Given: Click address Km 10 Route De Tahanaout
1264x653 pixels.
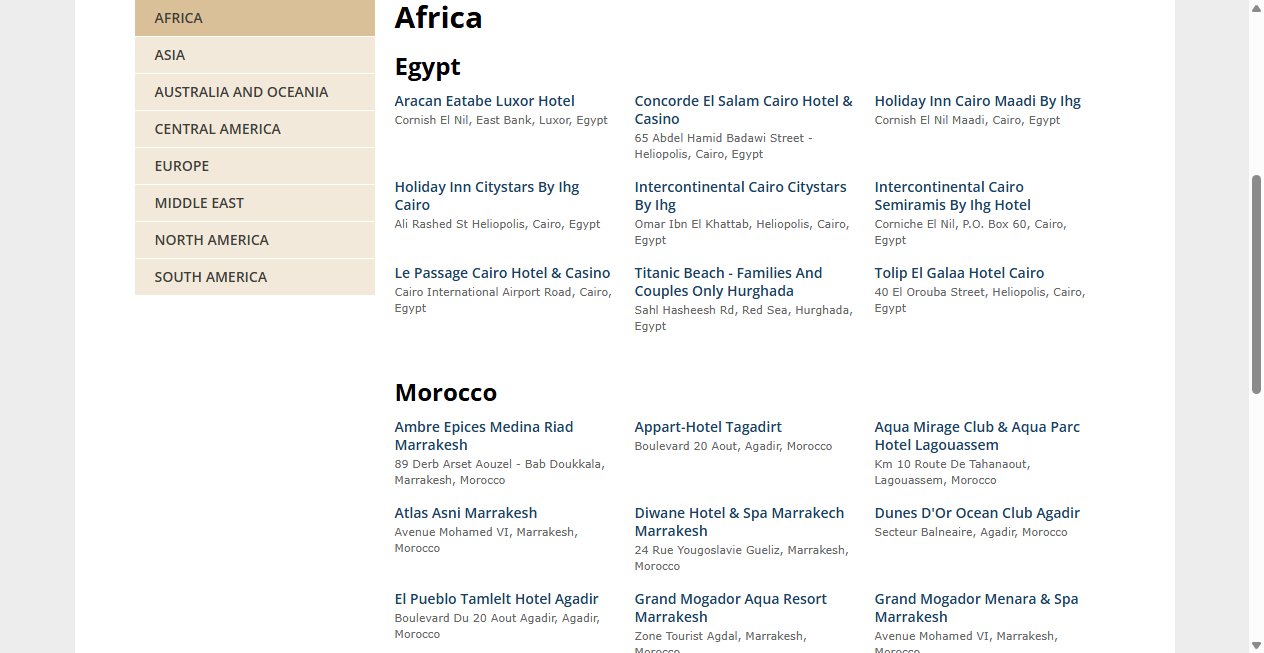Looking at the screenshot, I should click(x=952, y=472).
